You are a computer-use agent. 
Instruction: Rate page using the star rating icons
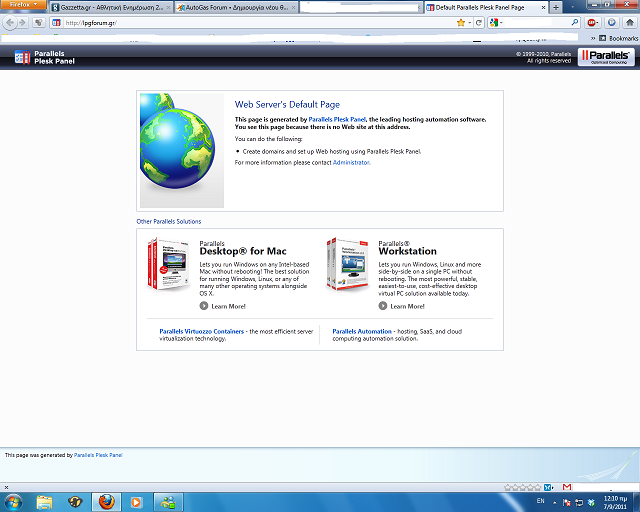point(522,487)
